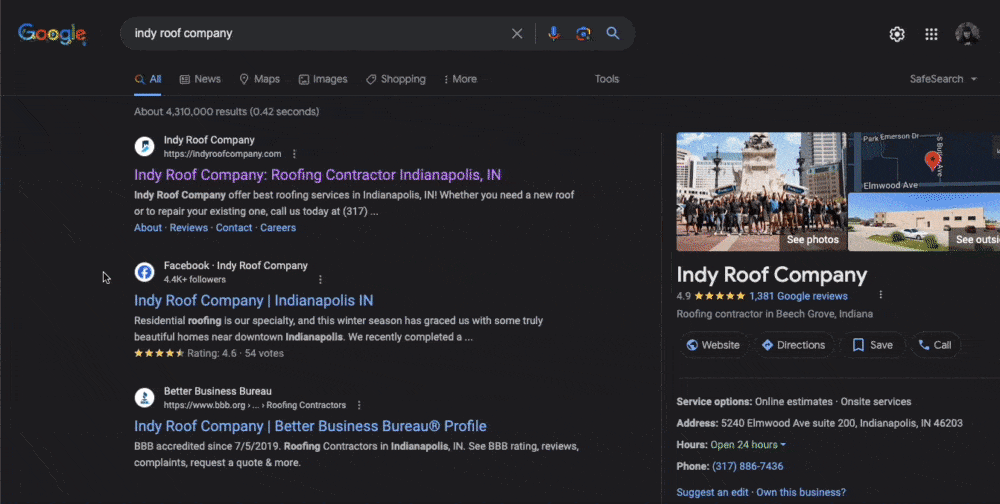Select the All tab
Viewport: 1000px width, 504px height.
point(147,79)
